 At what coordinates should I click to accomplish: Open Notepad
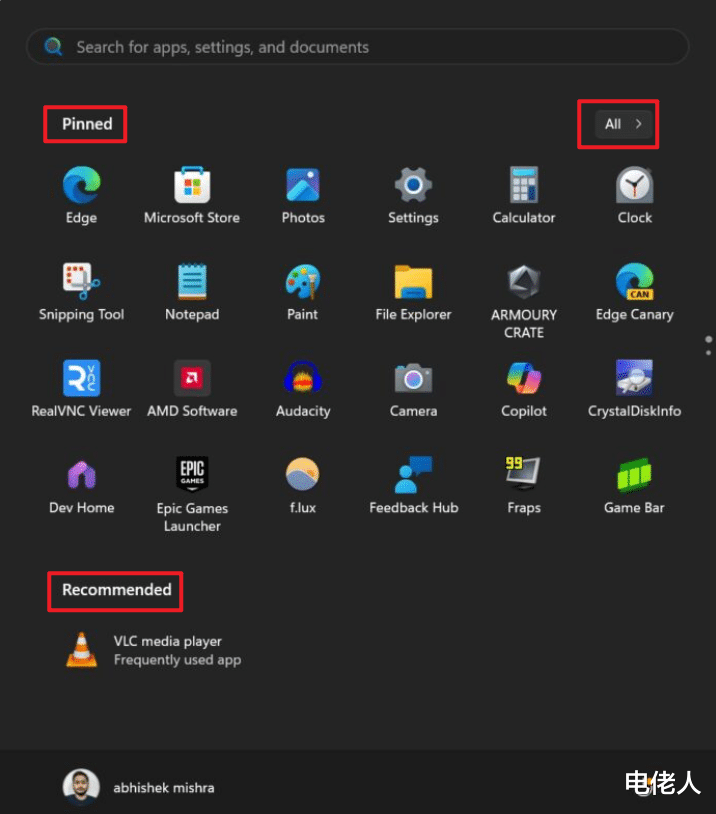click(x=192, y=292)
